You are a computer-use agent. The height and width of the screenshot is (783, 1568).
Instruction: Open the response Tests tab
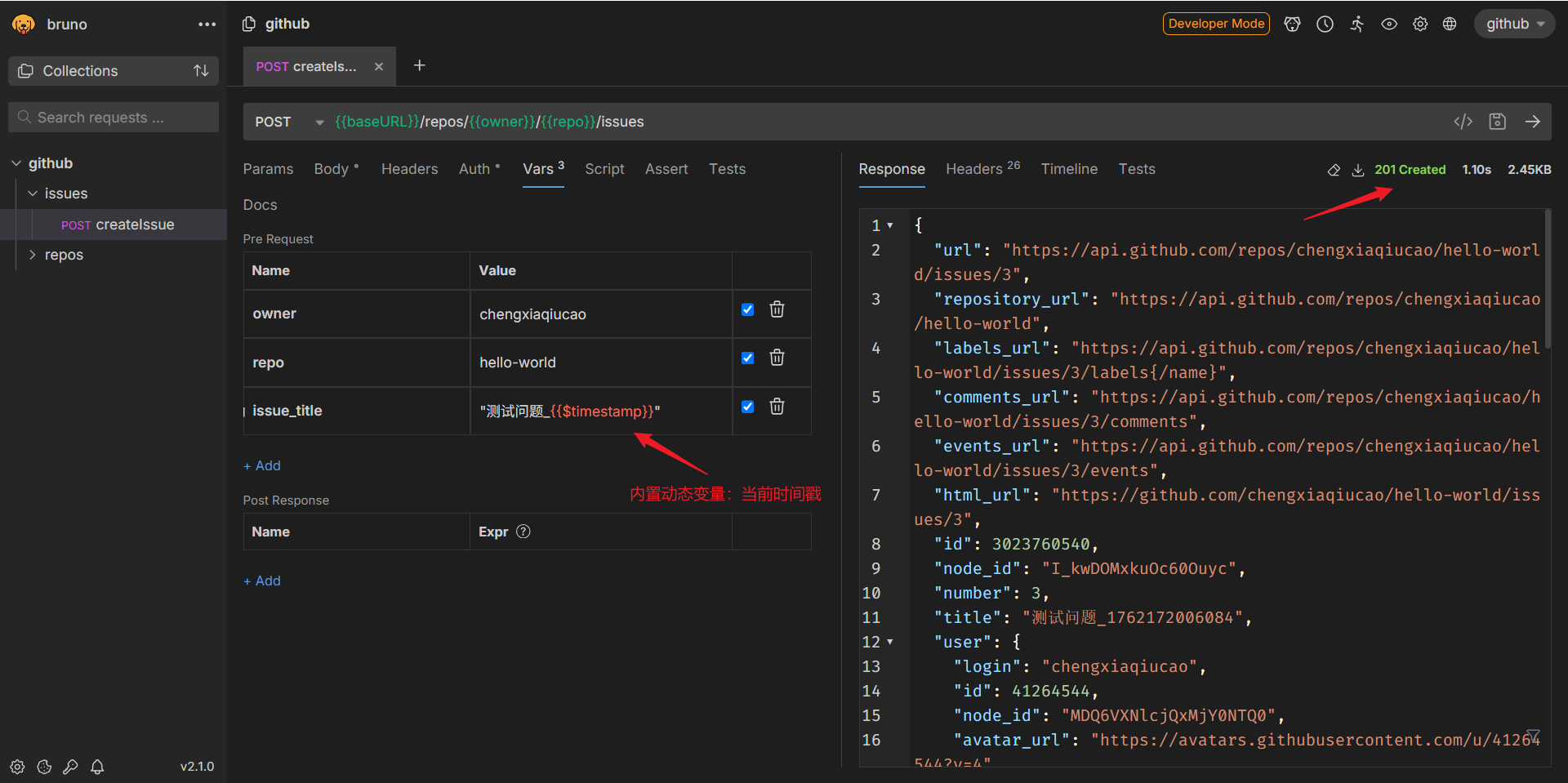tap(1137, 169)
